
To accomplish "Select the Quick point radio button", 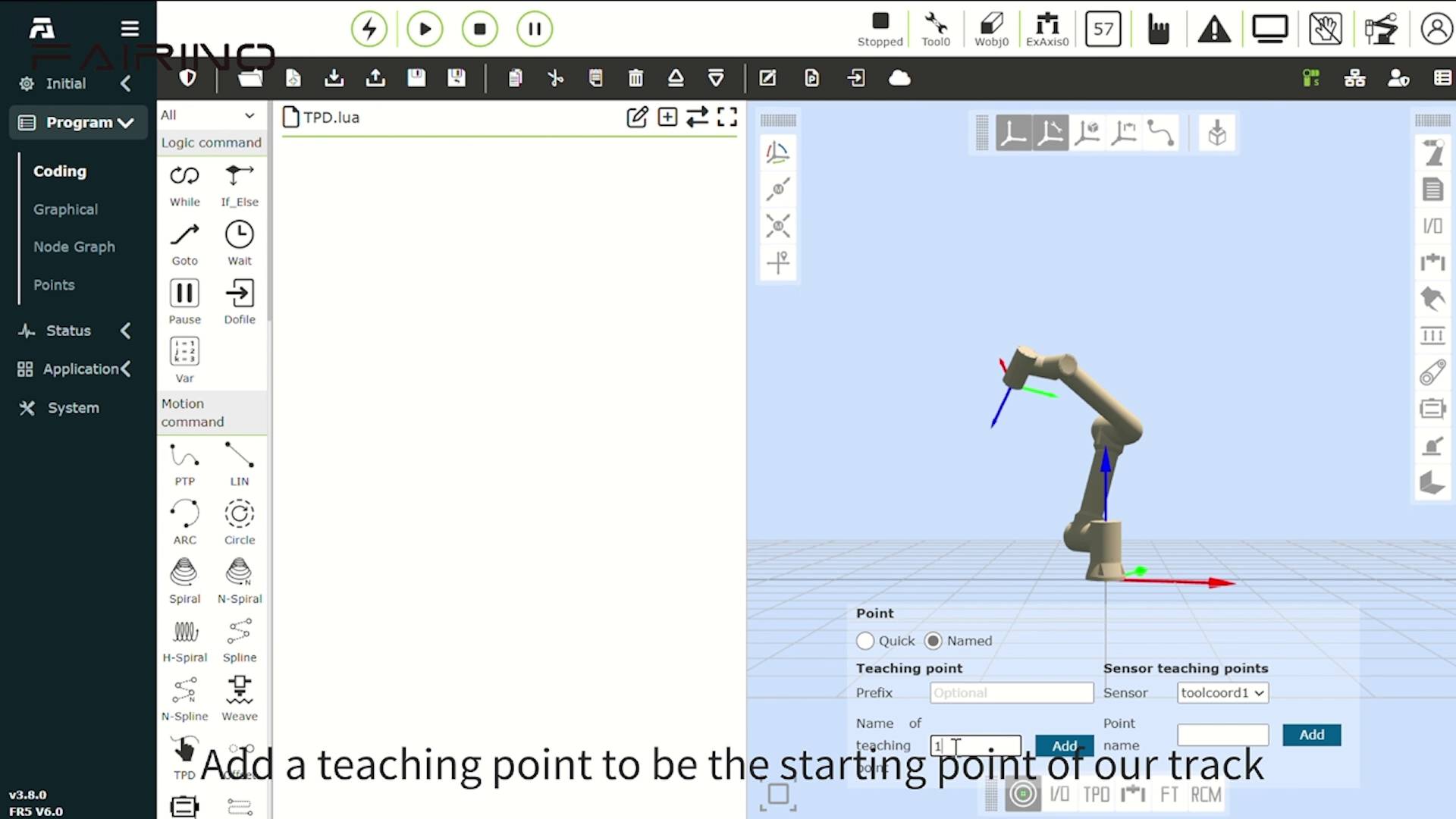I will pos(865,641).
